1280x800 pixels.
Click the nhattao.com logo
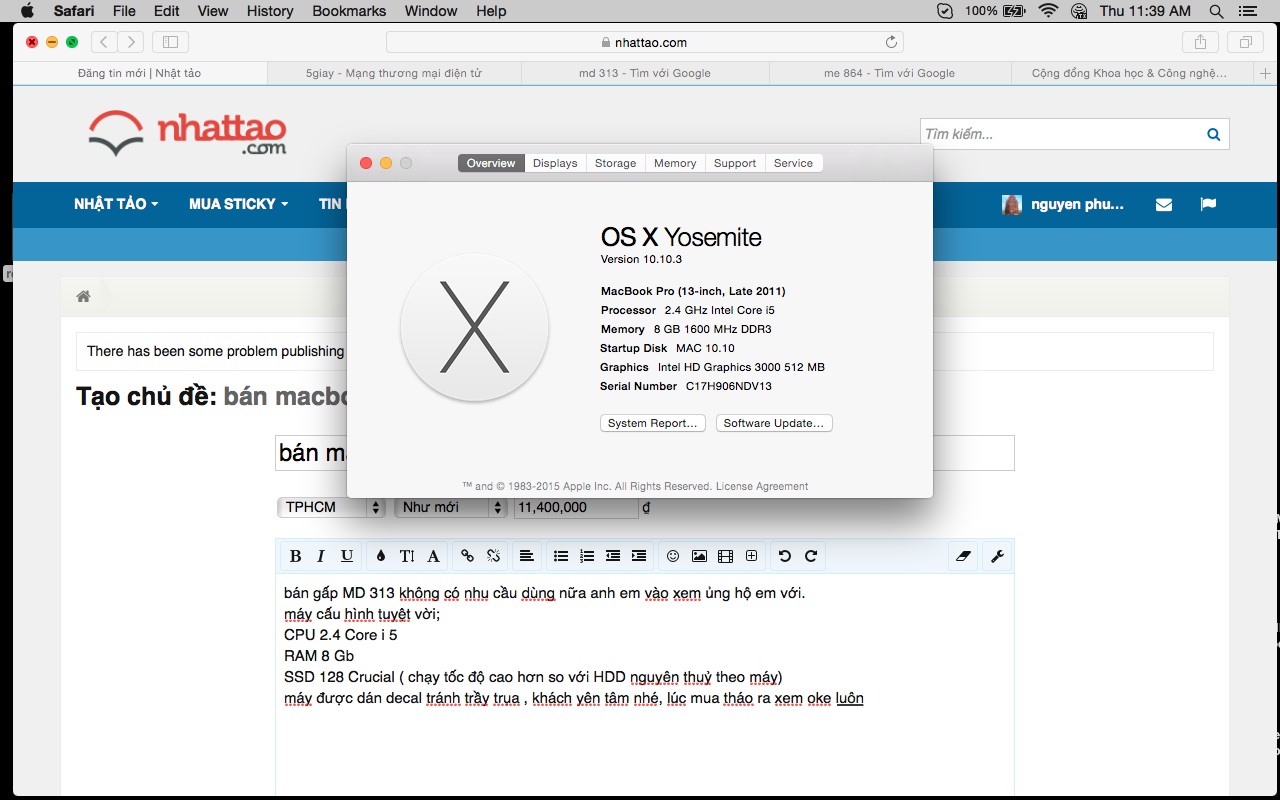[187, 135]
